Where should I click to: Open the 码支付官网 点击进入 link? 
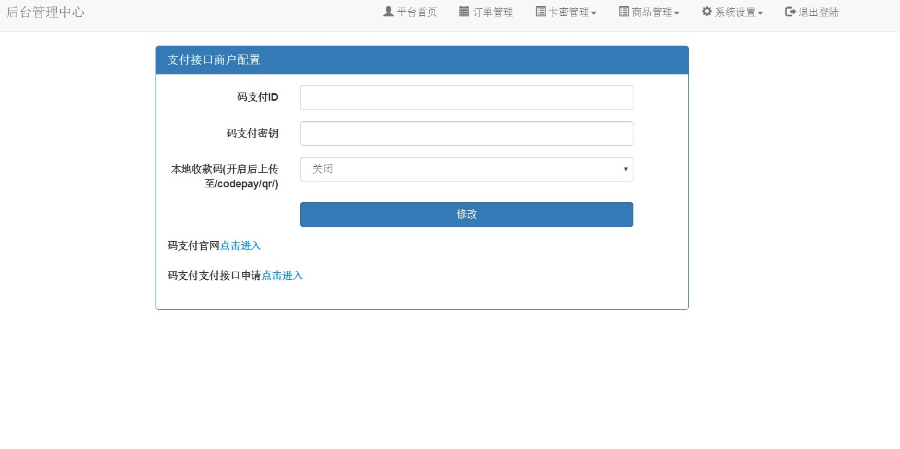coord(240,246)
